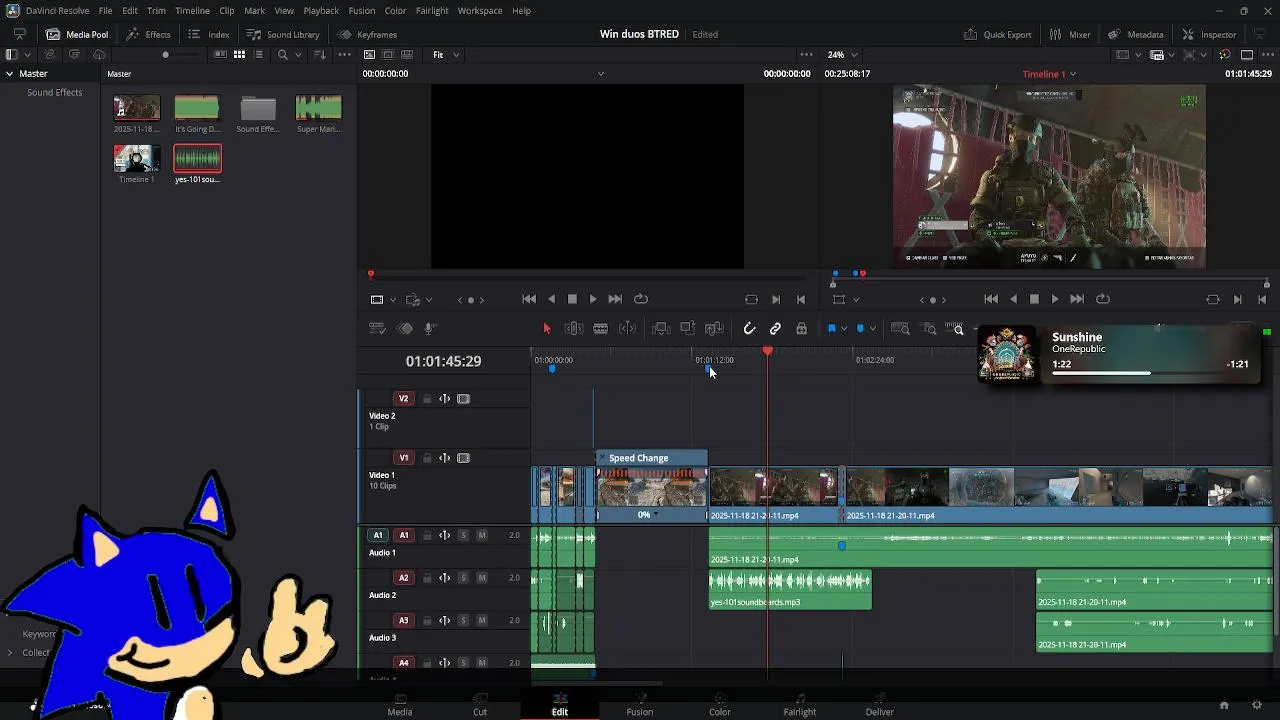
Task: Open Quick Export
Action: pyautogui.click(x=998, y=34)
